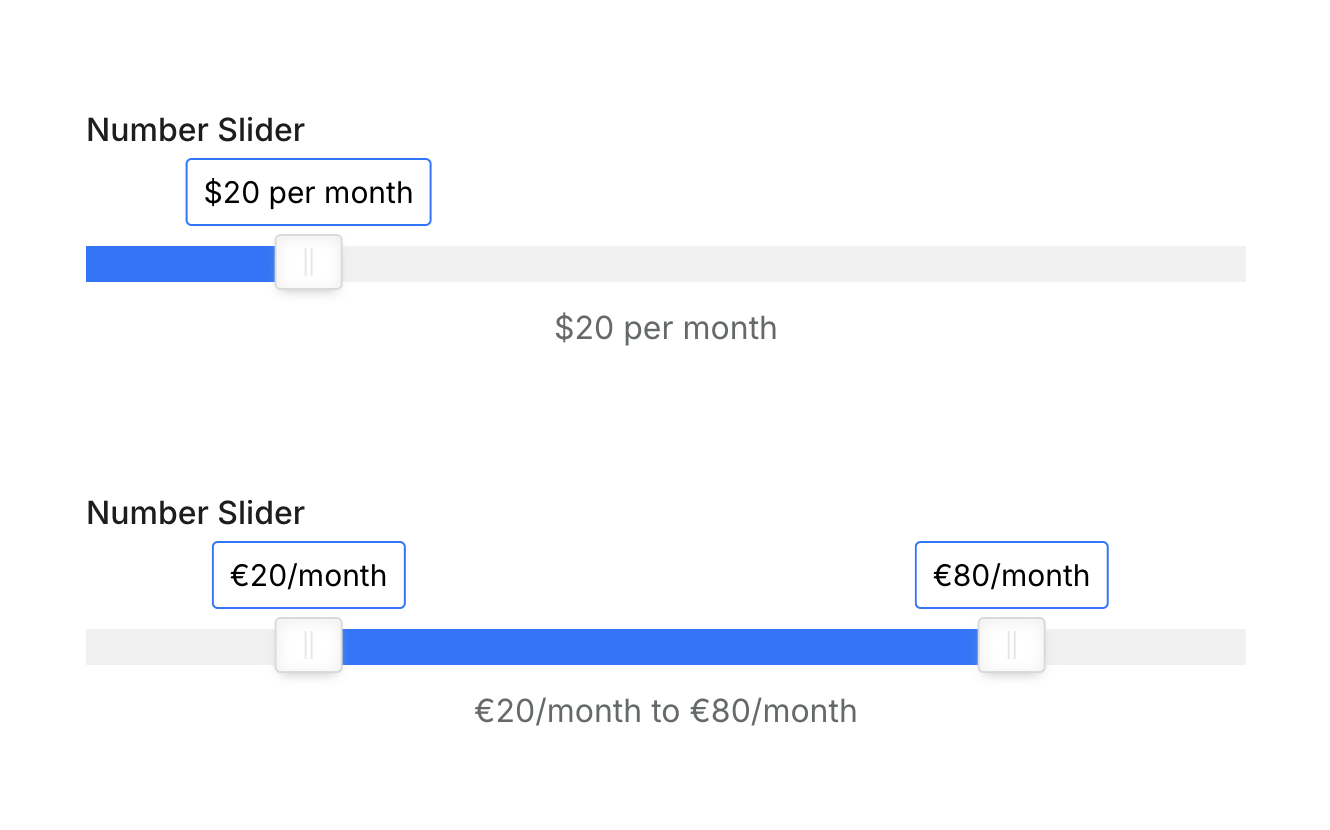Viewport: 1330px width, 830px height.
Task: Click the '$20 per month' tooltip bubble
Action: click(x=309, y=192)
